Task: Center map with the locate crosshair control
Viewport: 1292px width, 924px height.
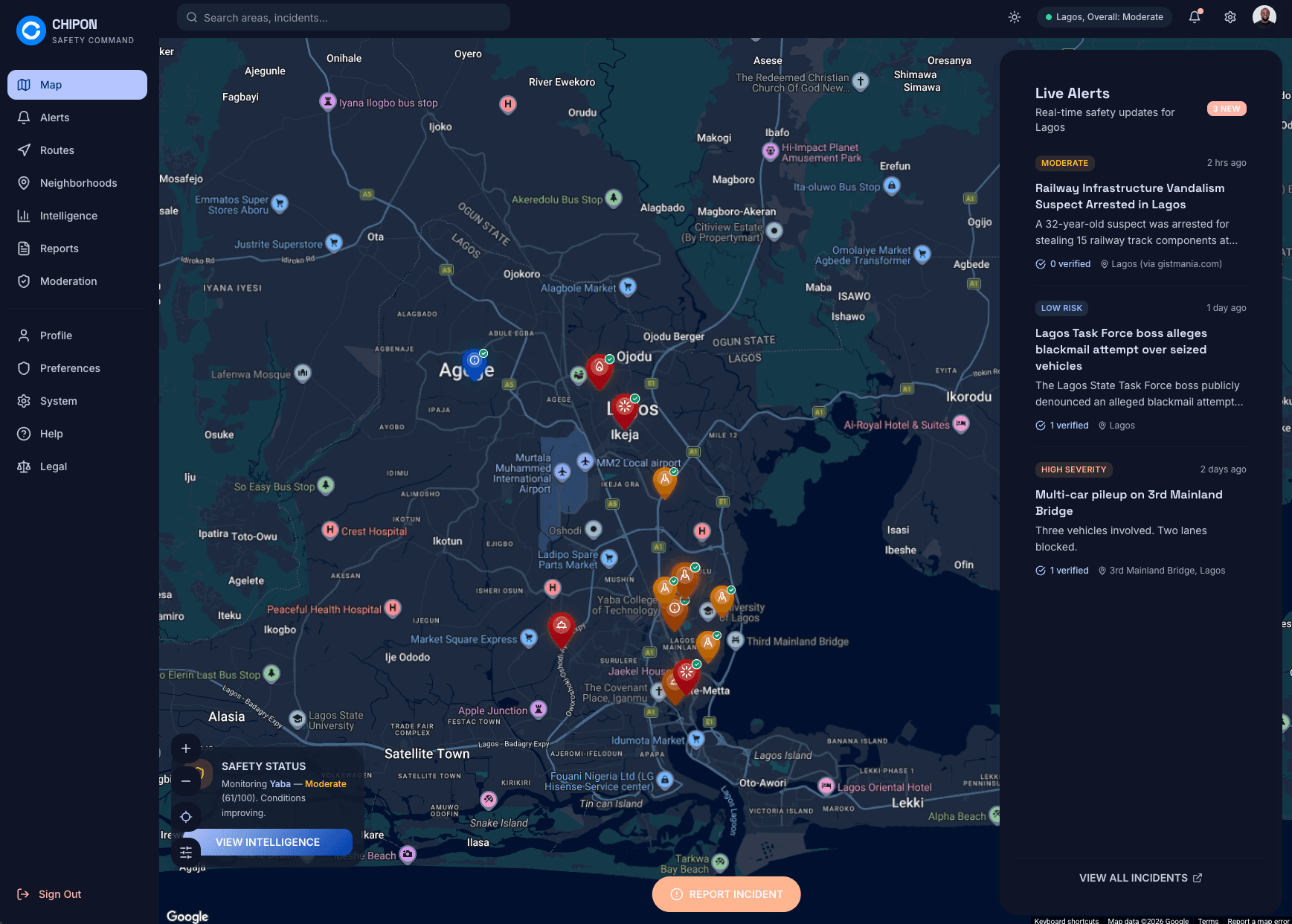Action: pos(186,816)
